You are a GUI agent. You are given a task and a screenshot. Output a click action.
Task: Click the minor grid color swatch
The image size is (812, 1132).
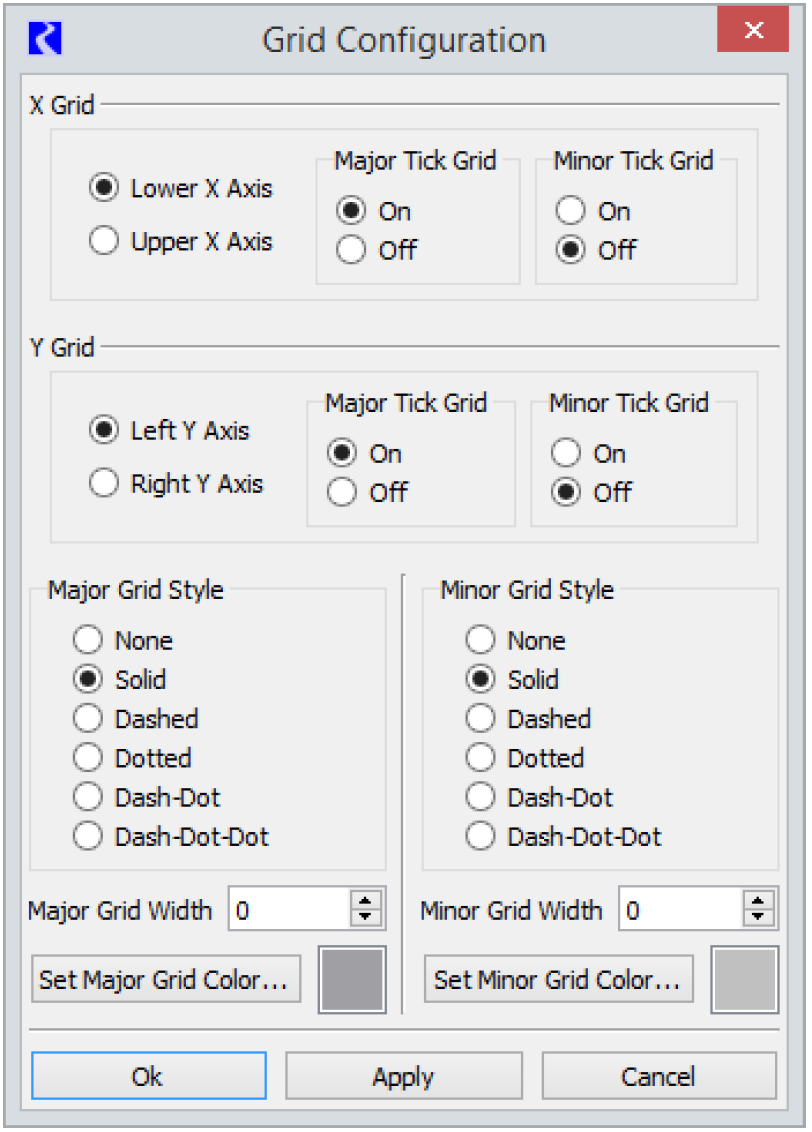tap(744, 980)
